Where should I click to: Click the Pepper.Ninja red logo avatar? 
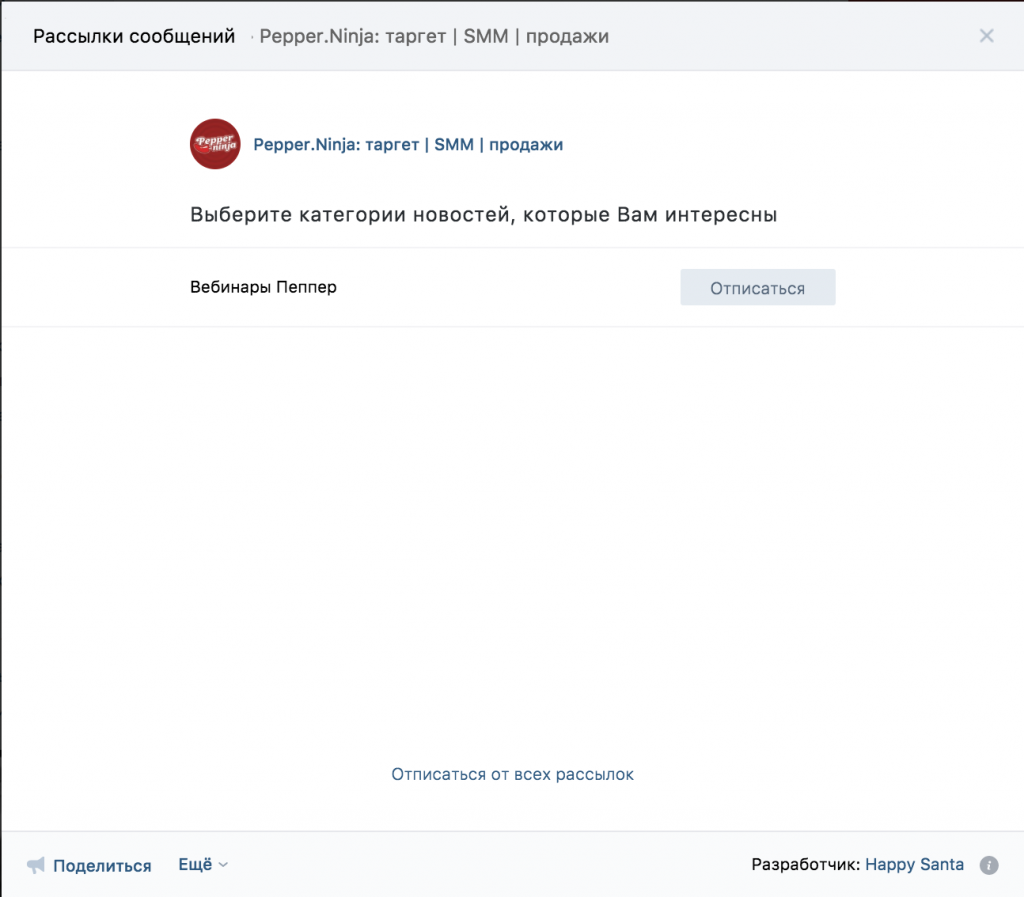click(x=215, y=144)
